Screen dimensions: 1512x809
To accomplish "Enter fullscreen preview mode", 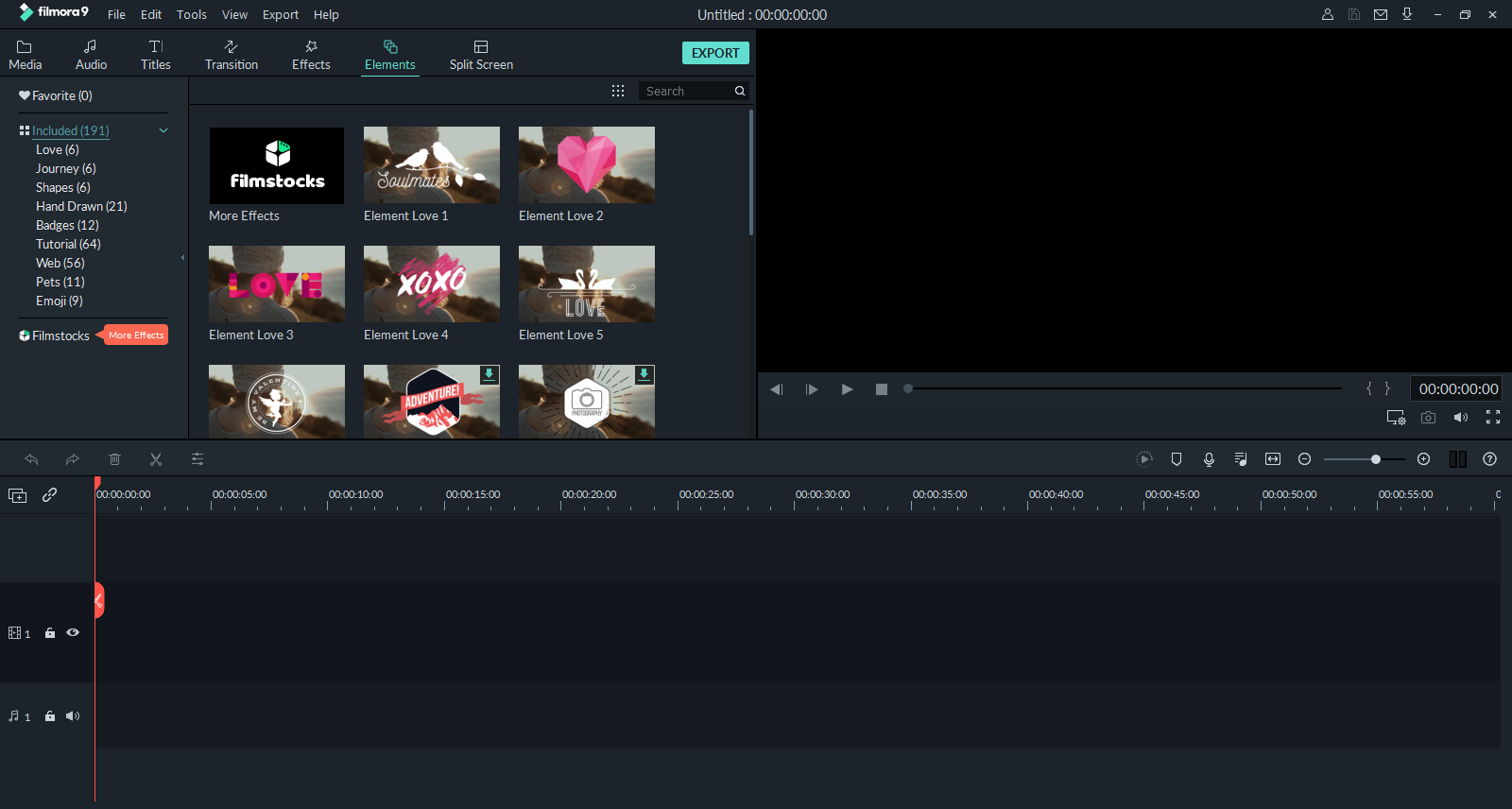I will [x=1493, y=417].
